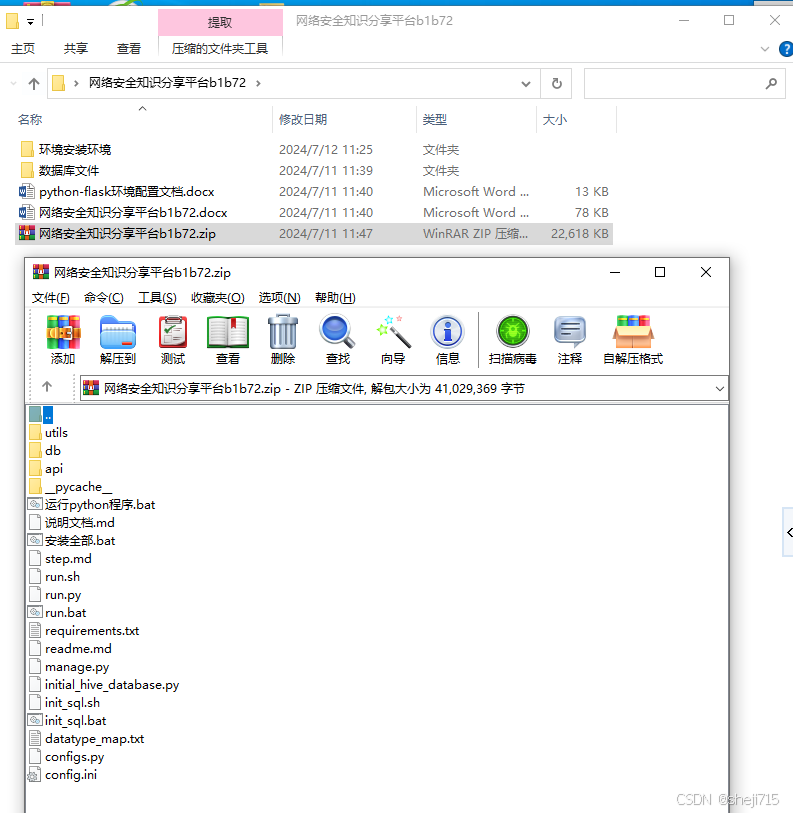The width and height of the screenshot is (793, 813).
Task: Click the Test (测试) archive icon
Action: point(173,340)
